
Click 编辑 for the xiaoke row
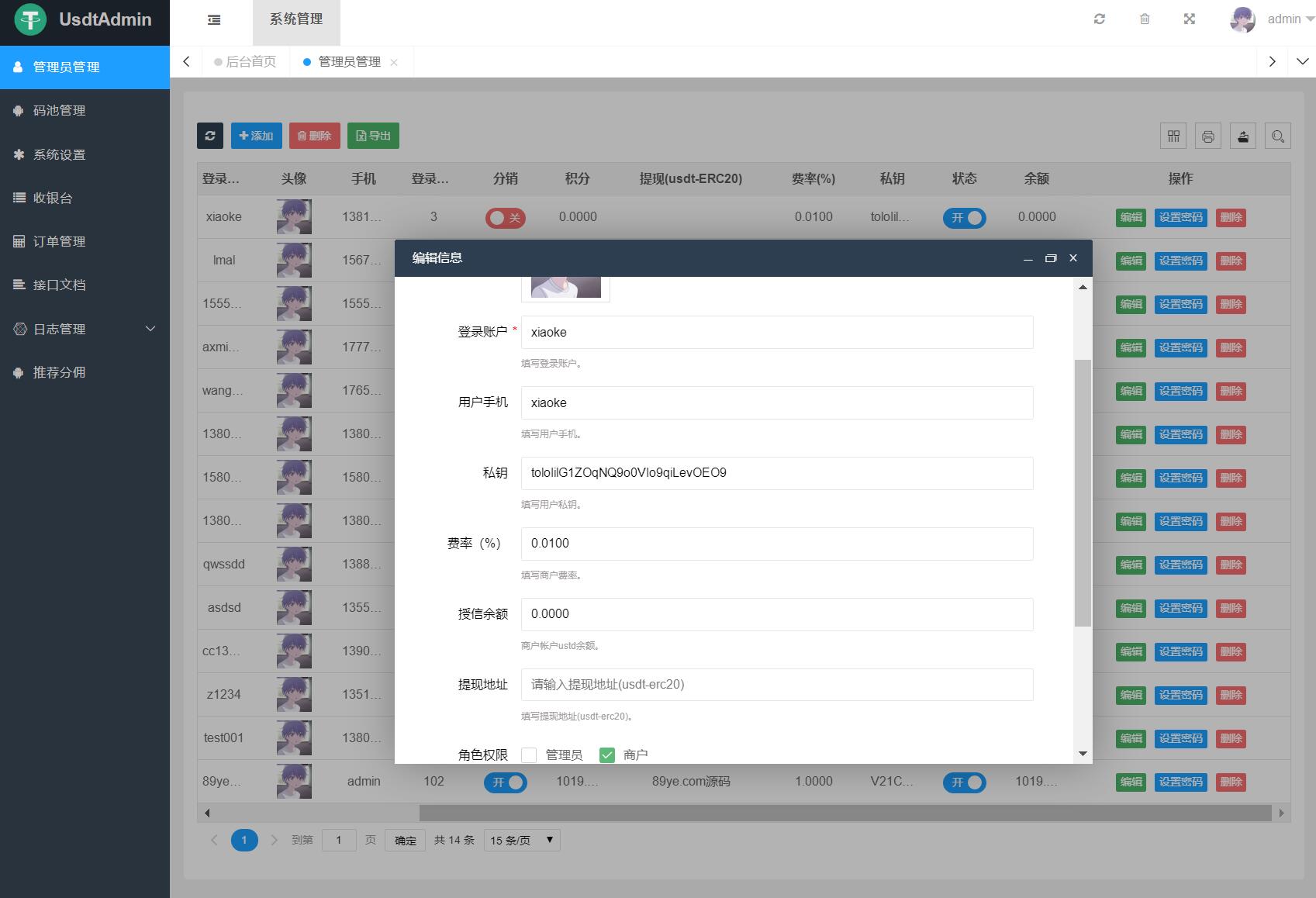1131,218
